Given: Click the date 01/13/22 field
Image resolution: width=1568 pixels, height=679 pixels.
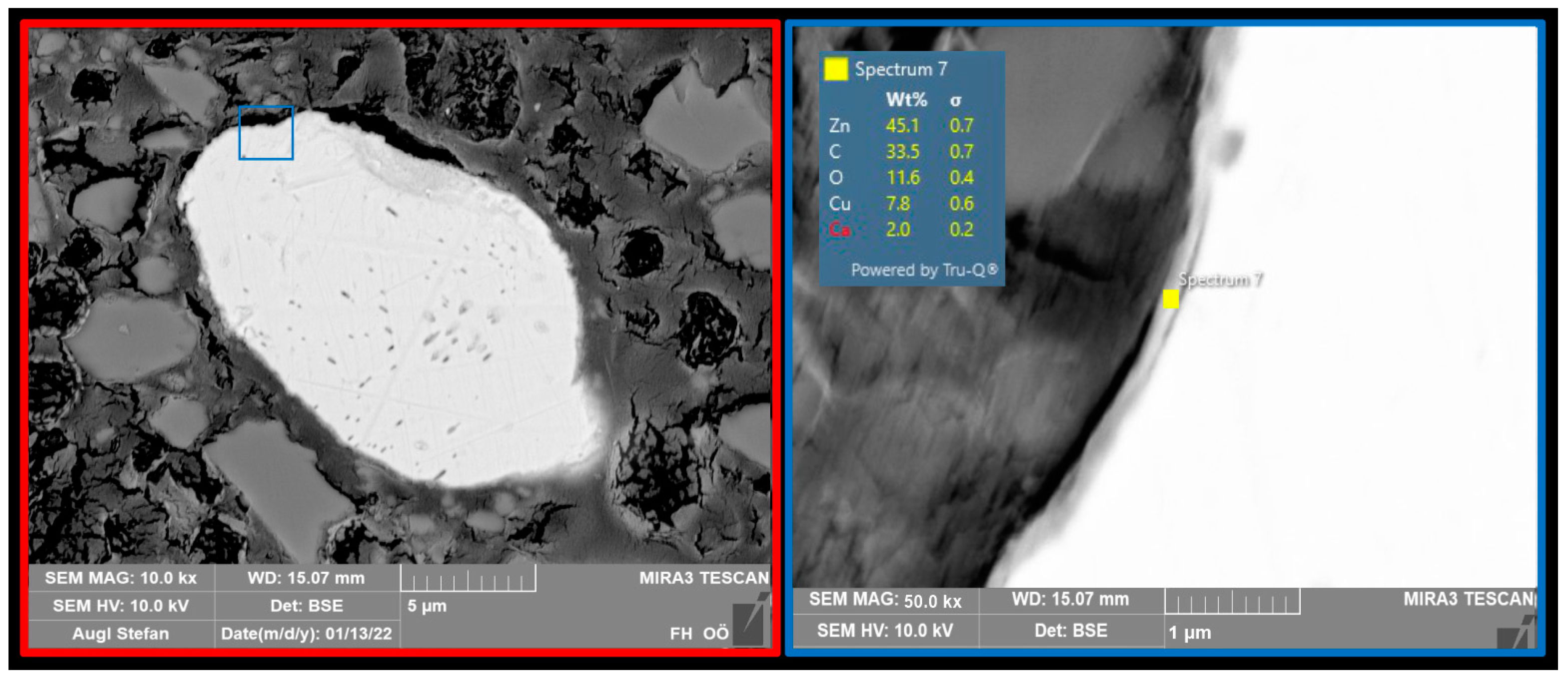Looking at the screenshot, I should click(x=306, y=634).
